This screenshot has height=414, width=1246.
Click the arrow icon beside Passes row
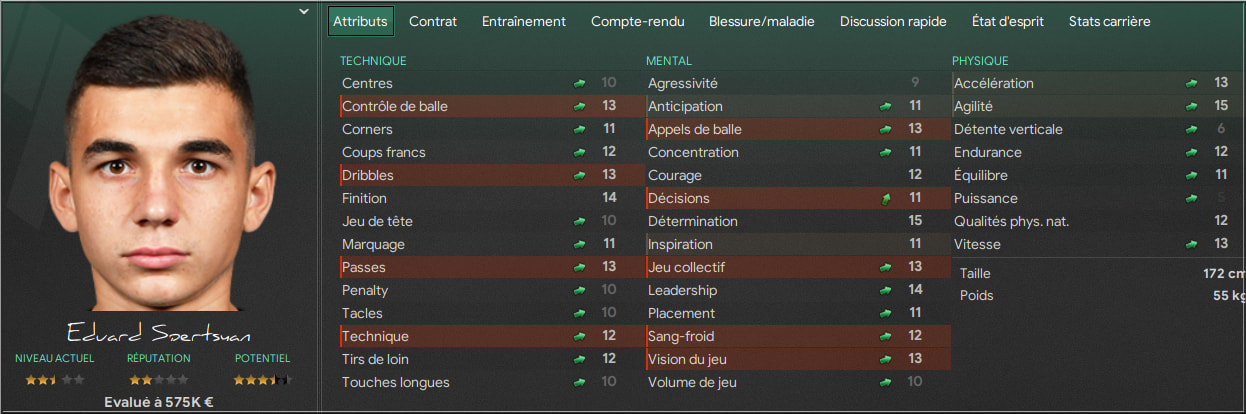(x=579, y=268)
